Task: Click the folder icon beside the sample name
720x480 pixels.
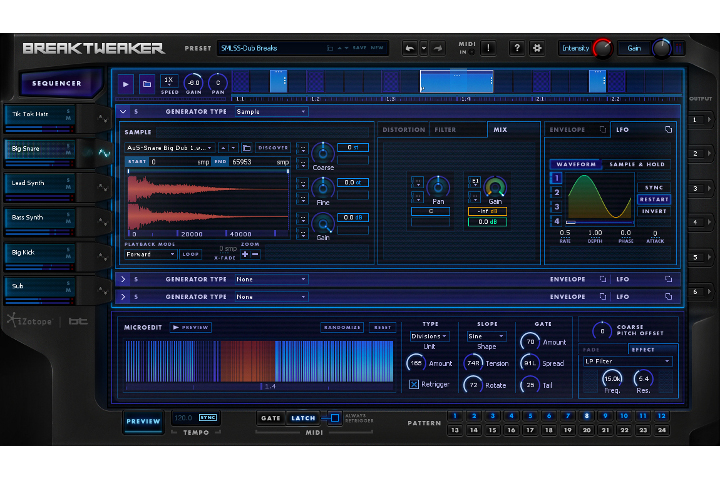Action: pyautogui.click(x=246, y=147)
